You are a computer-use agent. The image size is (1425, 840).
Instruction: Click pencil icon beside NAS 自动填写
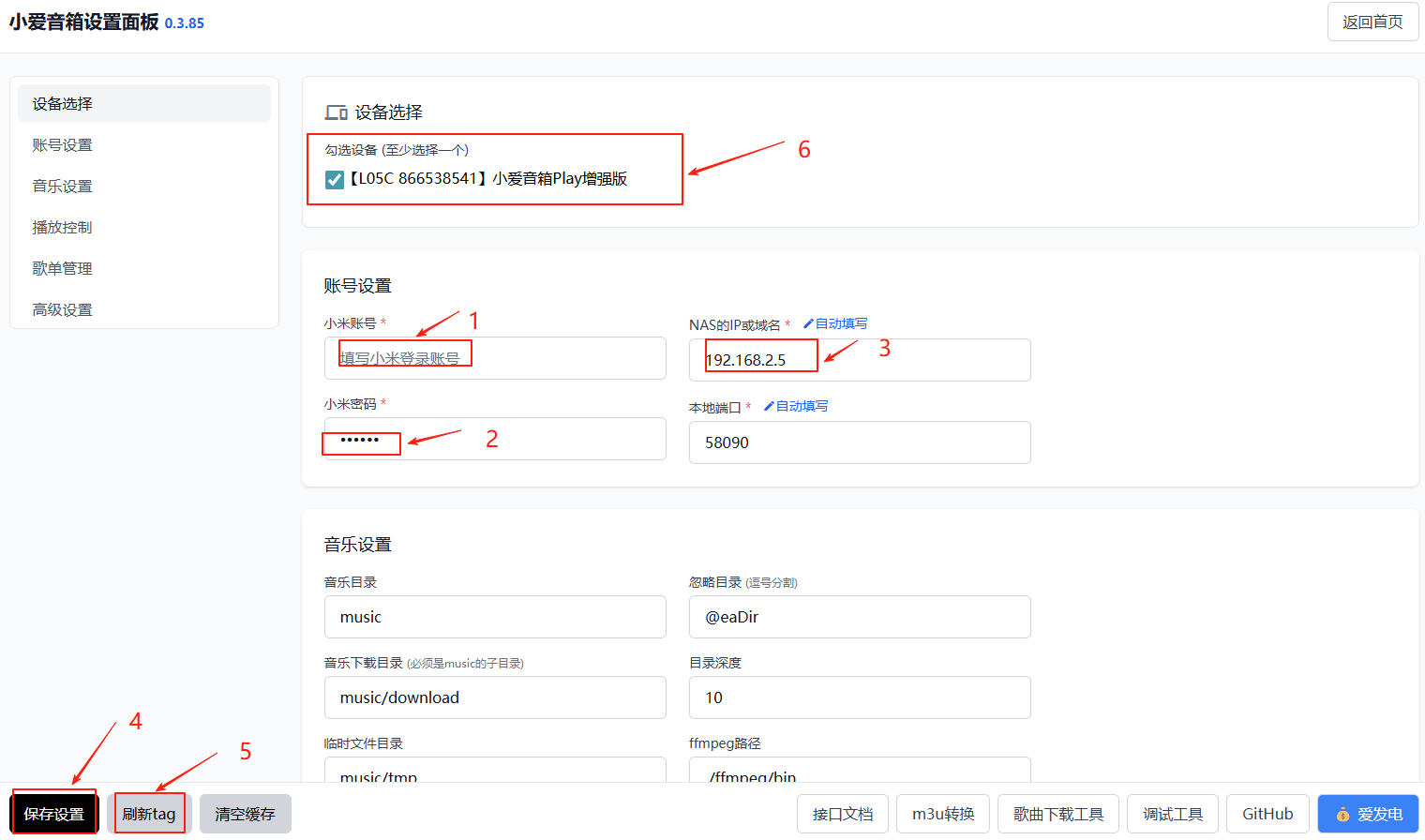coord(808,323)
